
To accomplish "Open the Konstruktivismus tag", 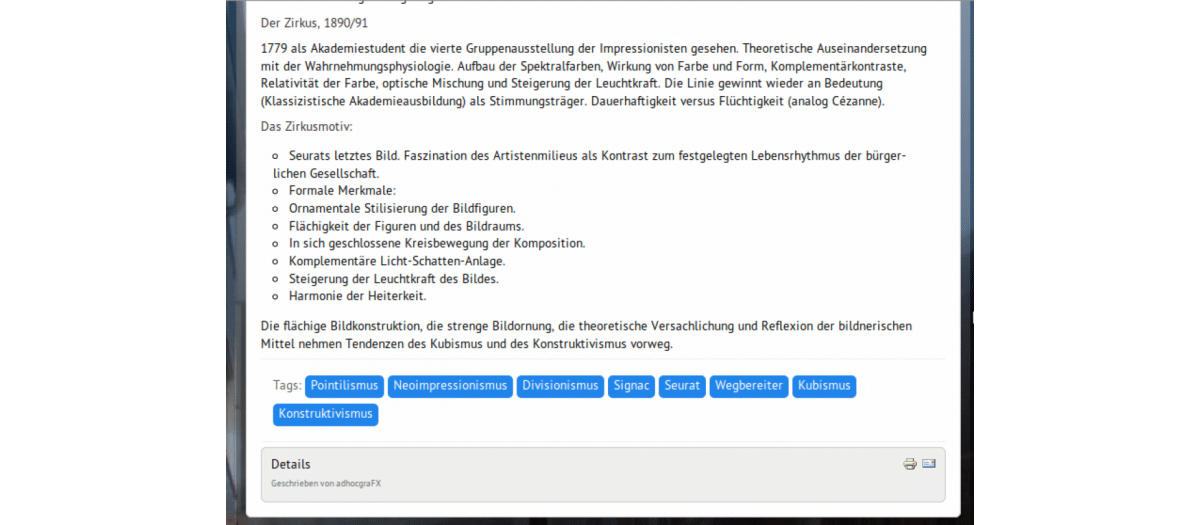I will (326, 414).
